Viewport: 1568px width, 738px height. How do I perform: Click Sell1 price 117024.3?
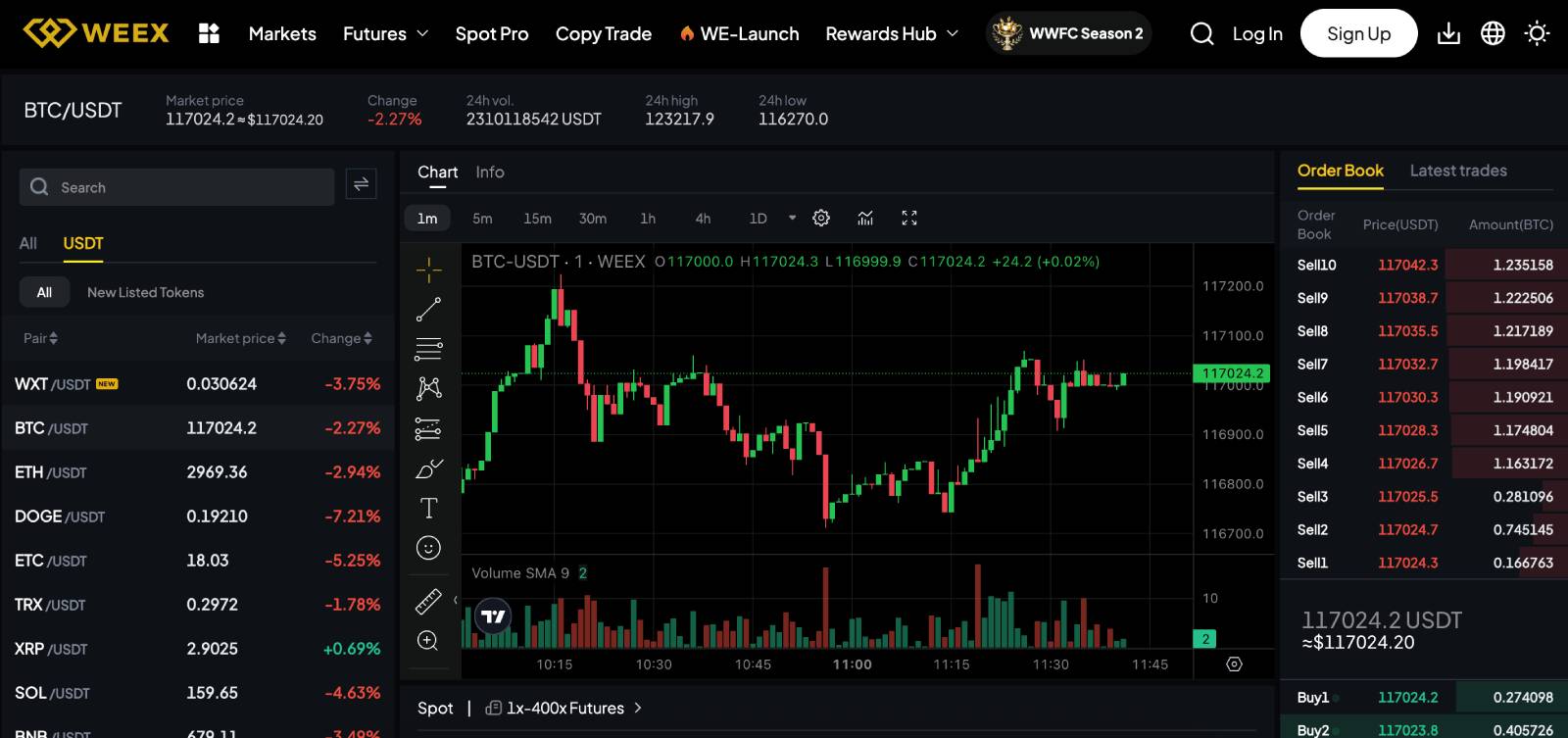[x=1407, y=563]
